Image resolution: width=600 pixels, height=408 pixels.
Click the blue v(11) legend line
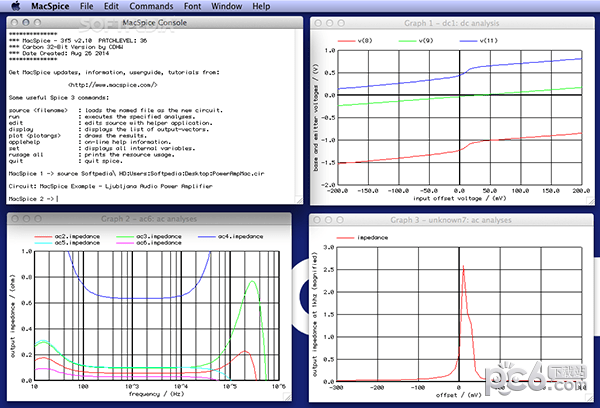(468, 41)
